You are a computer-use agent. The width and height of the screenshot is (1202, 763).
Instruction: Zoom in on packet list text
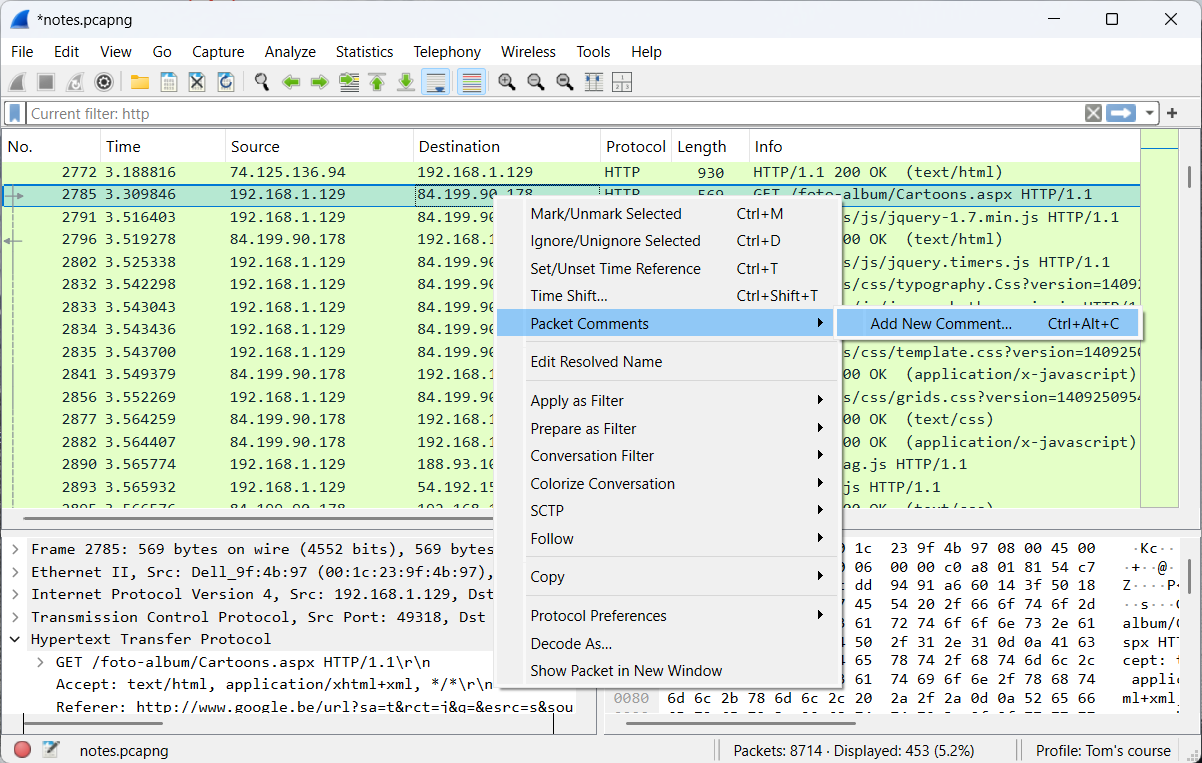tap(507, 82)
